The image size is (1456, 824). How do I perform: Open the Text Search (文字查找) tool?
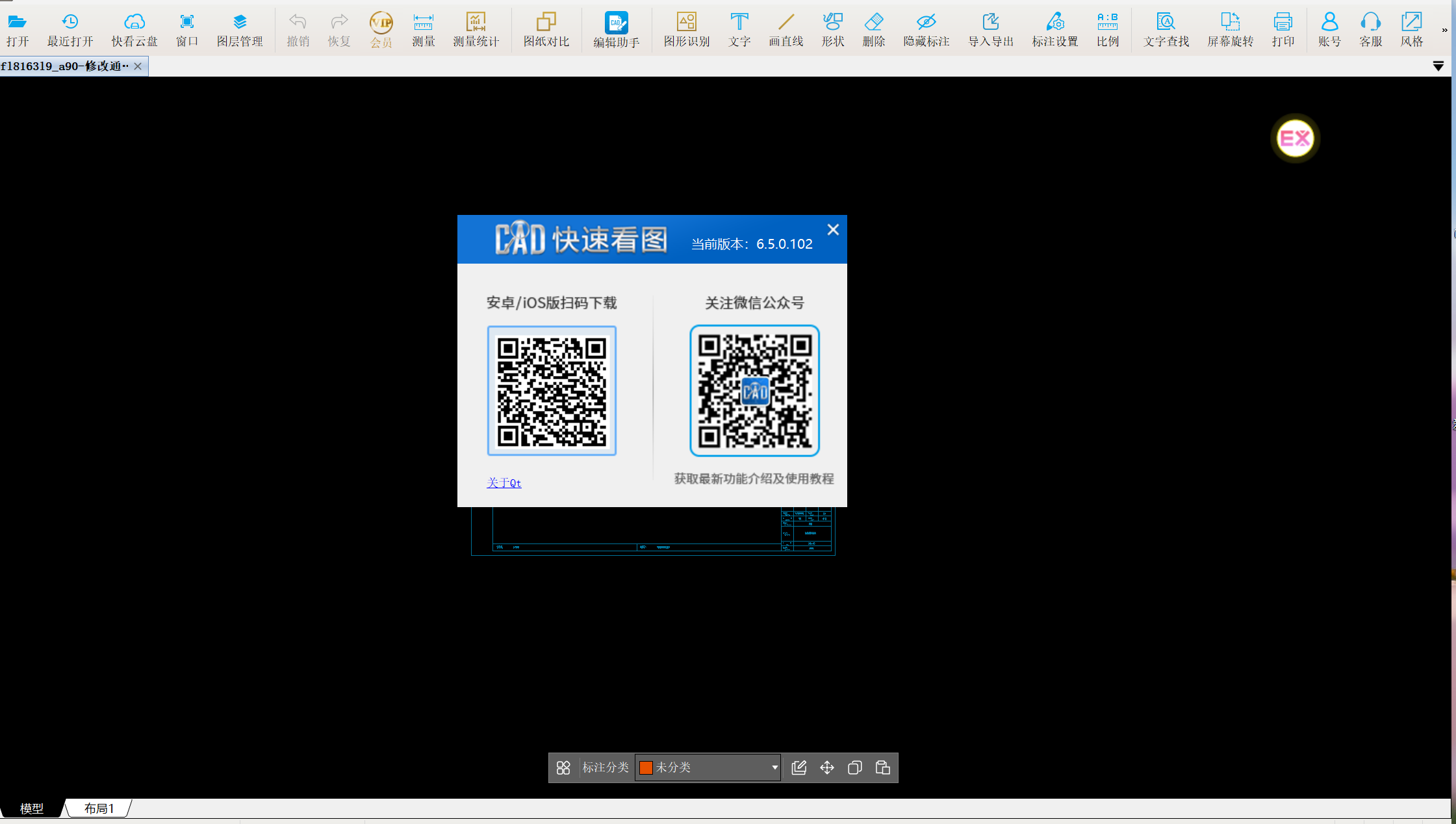[1166, 30]
